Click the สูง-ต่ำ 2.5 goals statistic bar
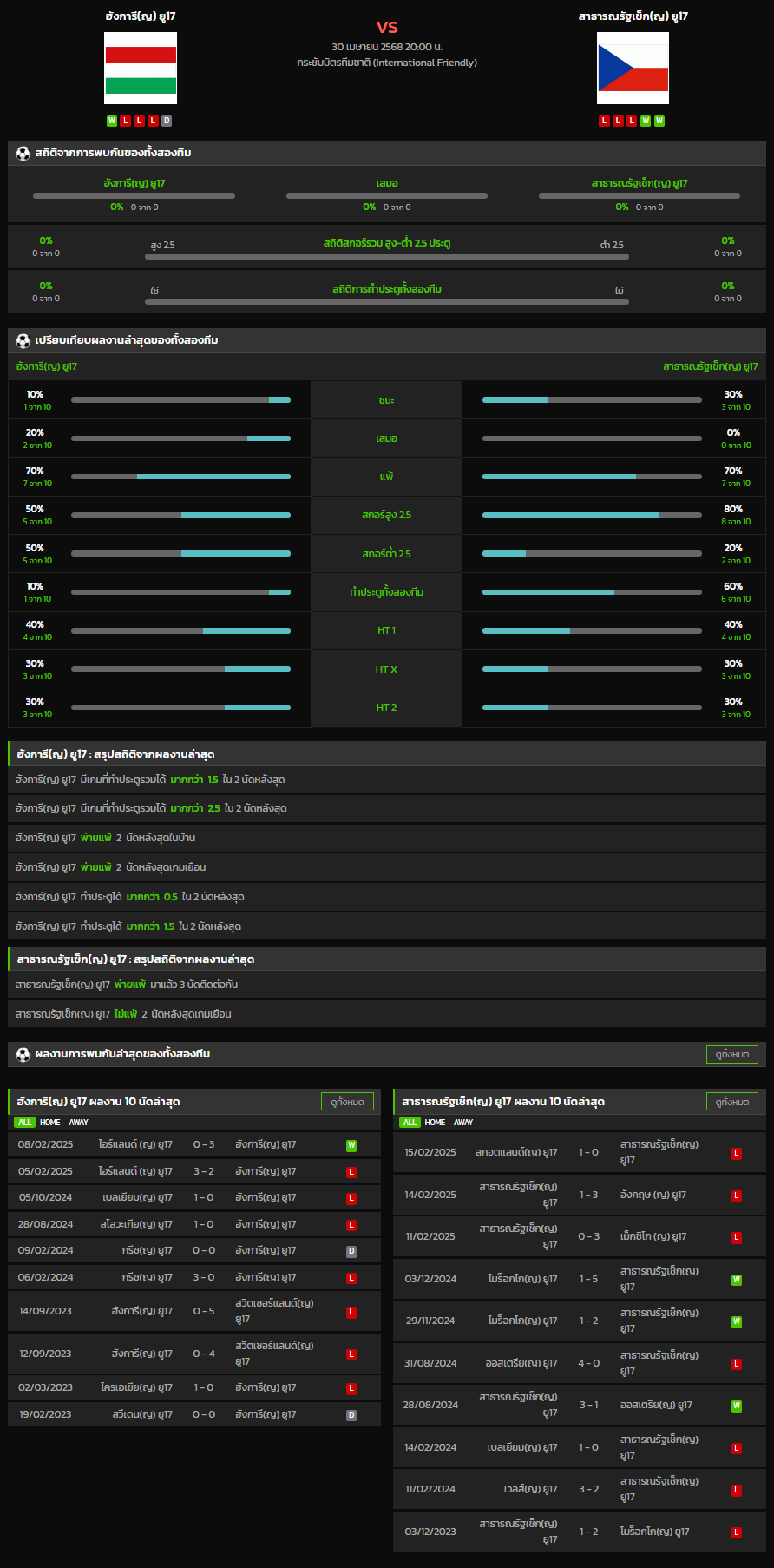Viewport: 774px width, 1568px height. pyautogui.click(x=387, y=257)
